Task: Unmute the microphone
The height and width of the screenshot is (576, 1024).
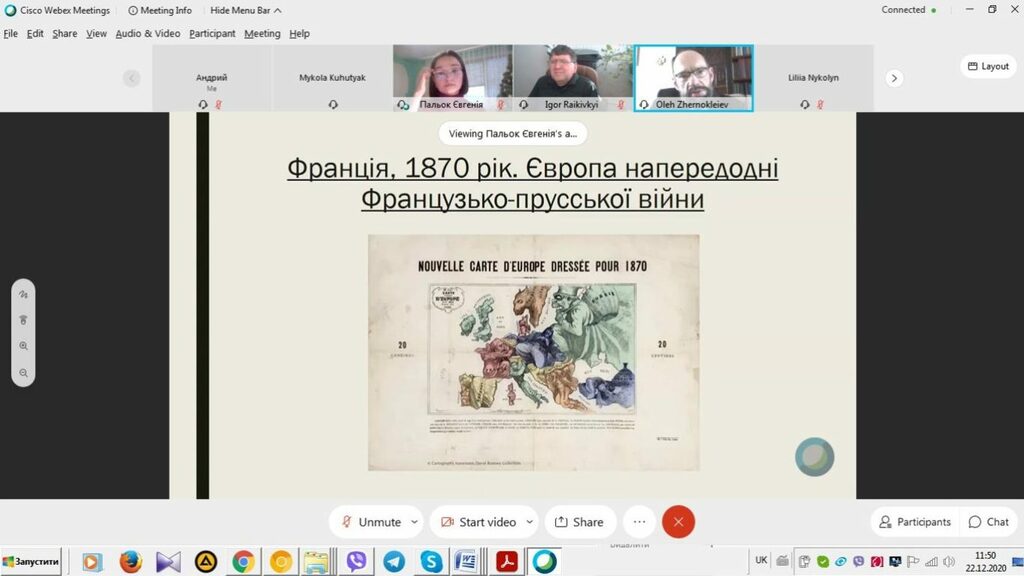Action: (x=370, y=522)
